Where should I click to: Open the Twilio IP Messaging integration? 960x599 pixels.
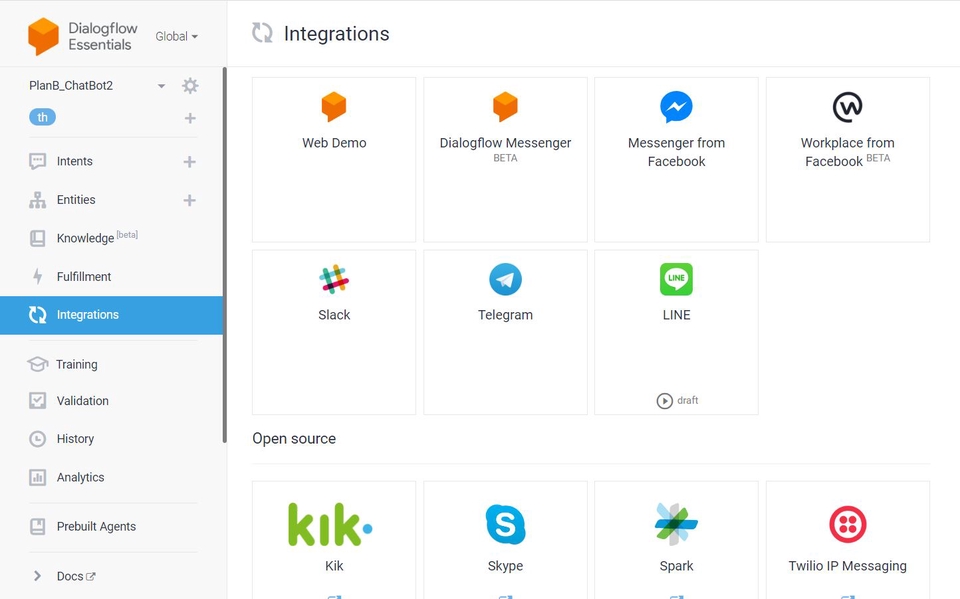848,540
